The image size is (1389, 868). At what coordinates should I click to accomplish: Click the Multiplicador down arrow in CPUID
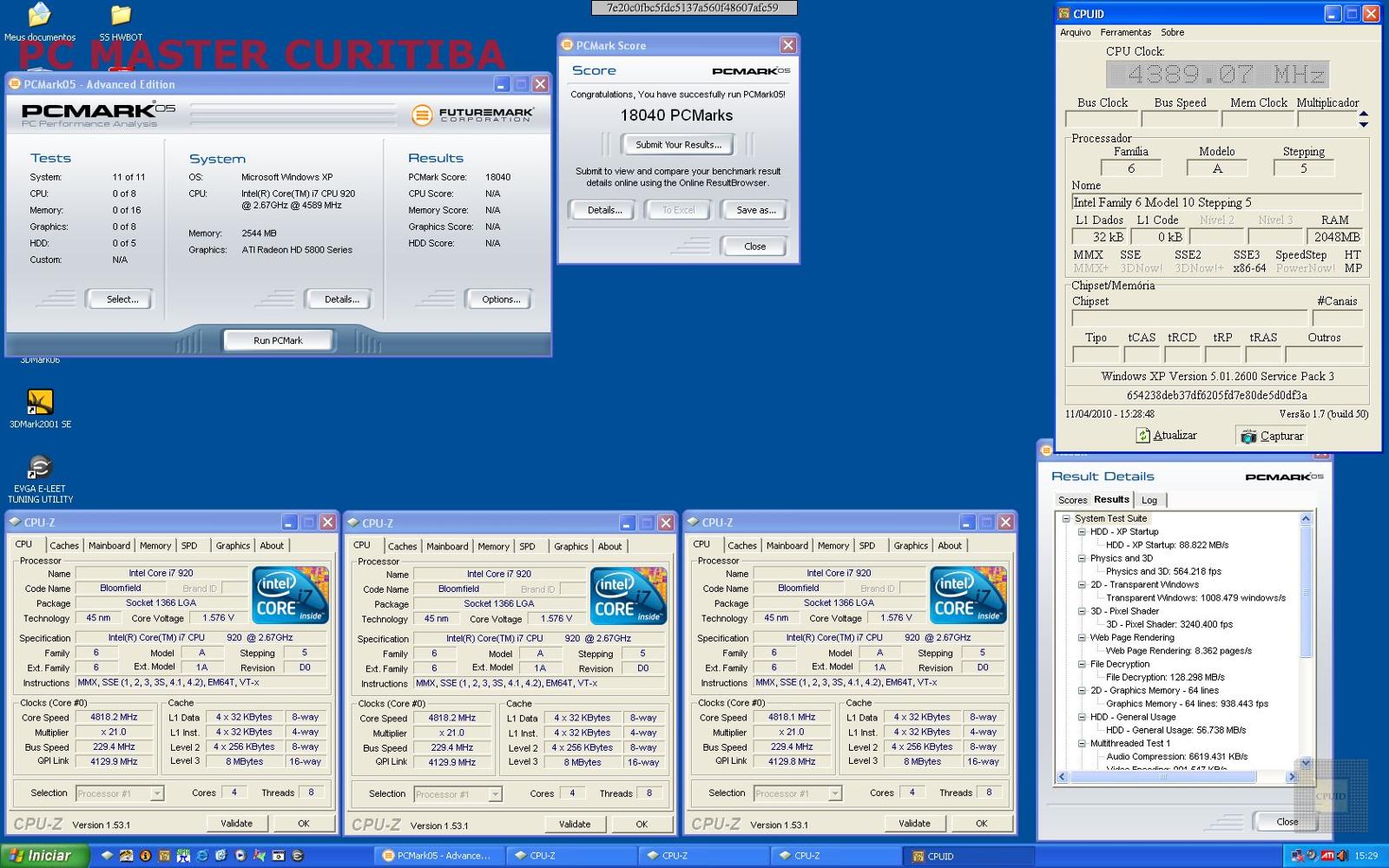click(x=1364, y=124)
